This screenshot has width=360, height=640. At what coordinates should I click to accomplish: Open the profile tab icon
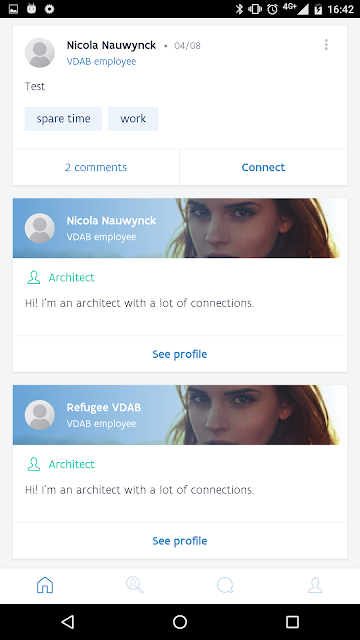point(315,585)
